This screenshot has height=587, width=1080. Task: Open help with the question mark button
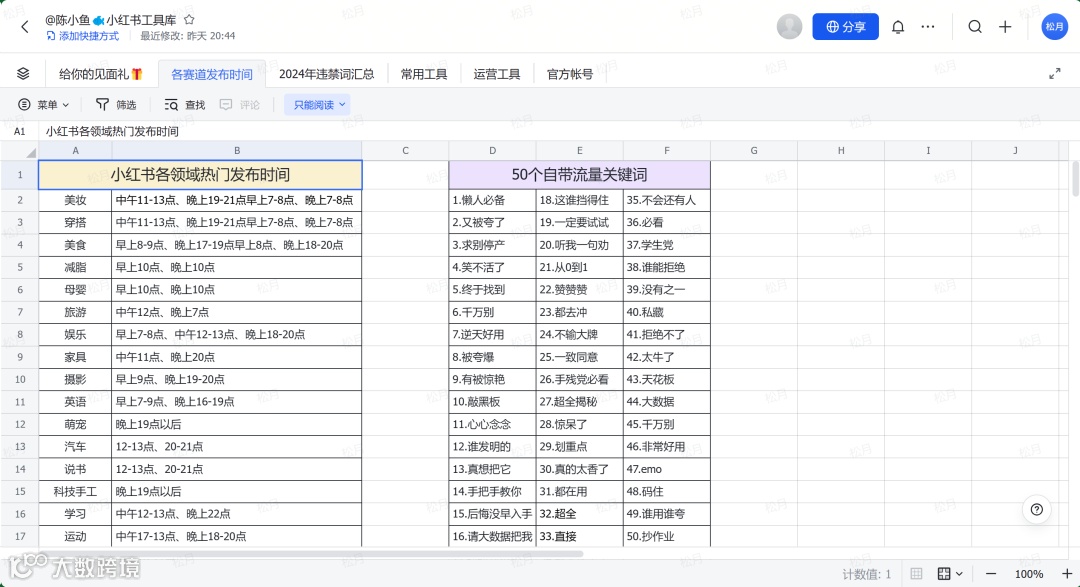[1037, 510]
